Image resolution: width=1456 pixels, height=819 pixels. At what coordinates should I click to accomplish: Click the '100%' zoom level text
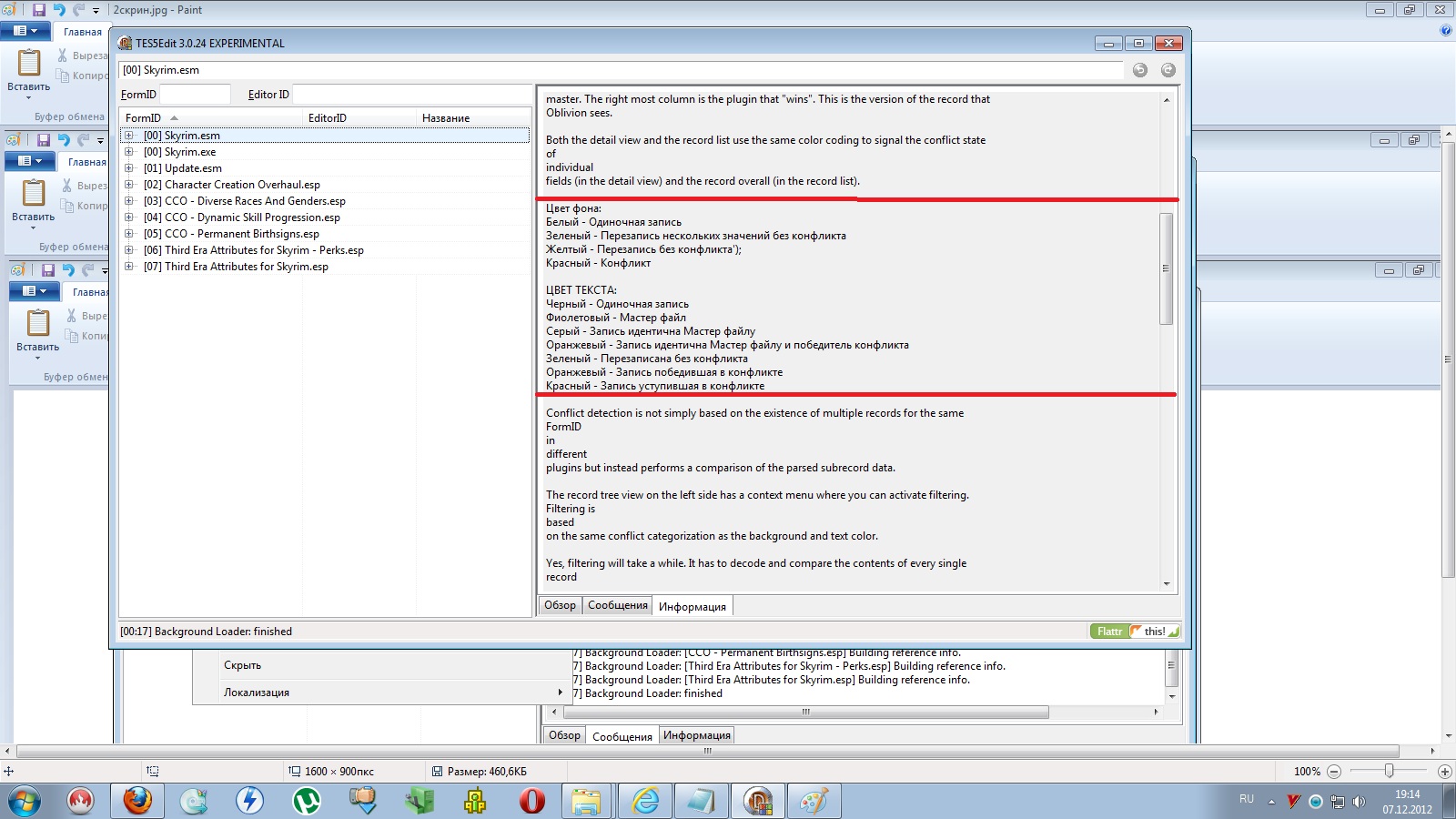pyautogui.click(x=1307, y=772)
